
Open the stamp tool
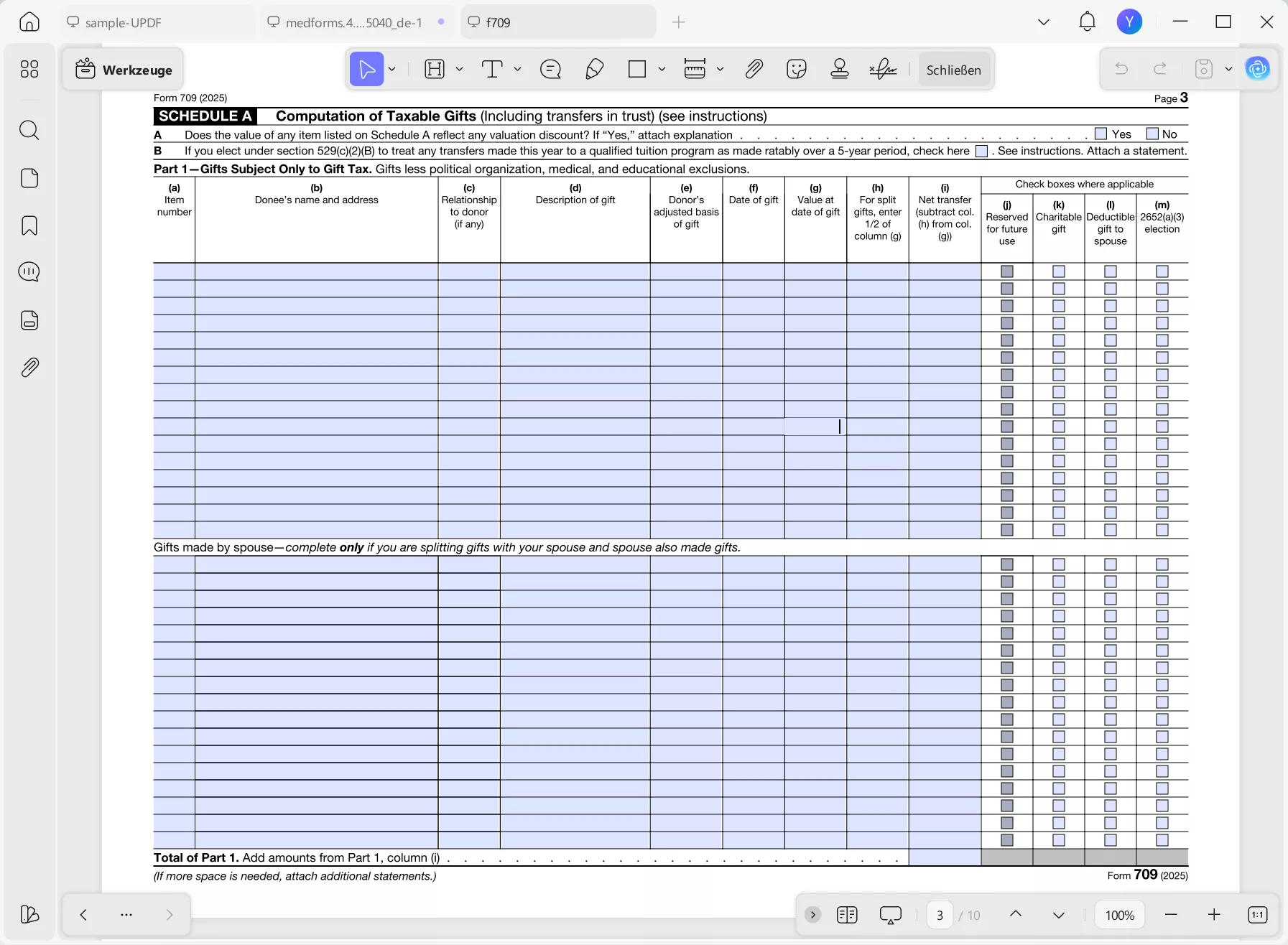(x=840, y=70)
